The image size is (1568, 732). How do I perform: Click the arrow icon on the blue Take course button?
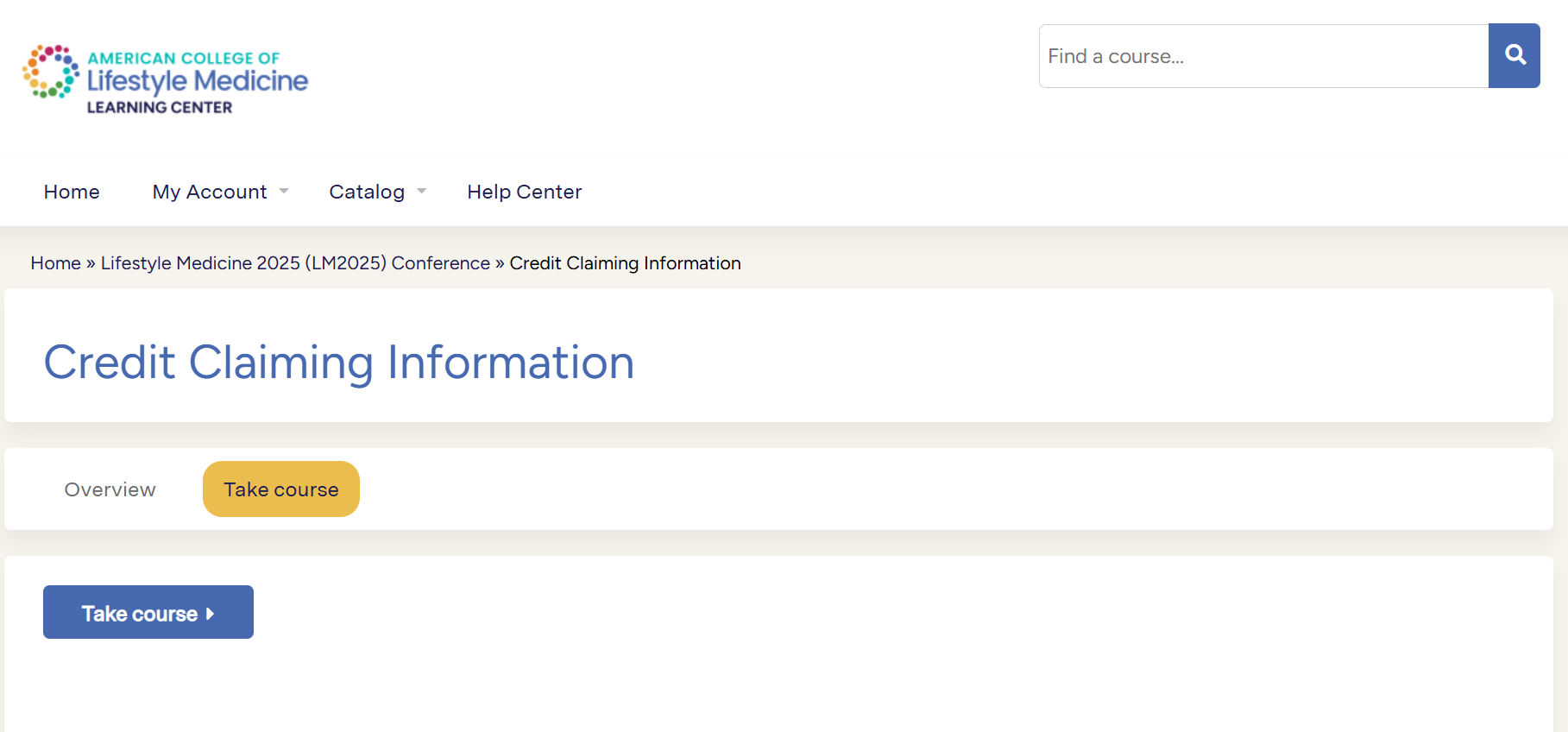tap(210, 614)
